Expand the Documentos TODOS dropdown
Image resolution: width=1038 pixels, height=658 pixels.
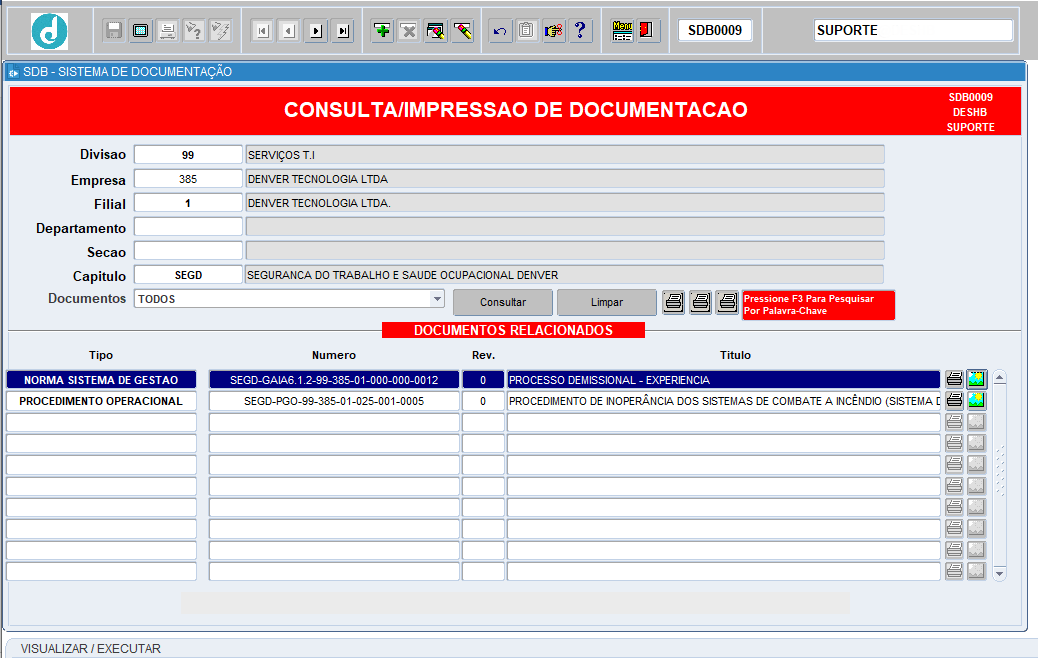coord(436,299)
